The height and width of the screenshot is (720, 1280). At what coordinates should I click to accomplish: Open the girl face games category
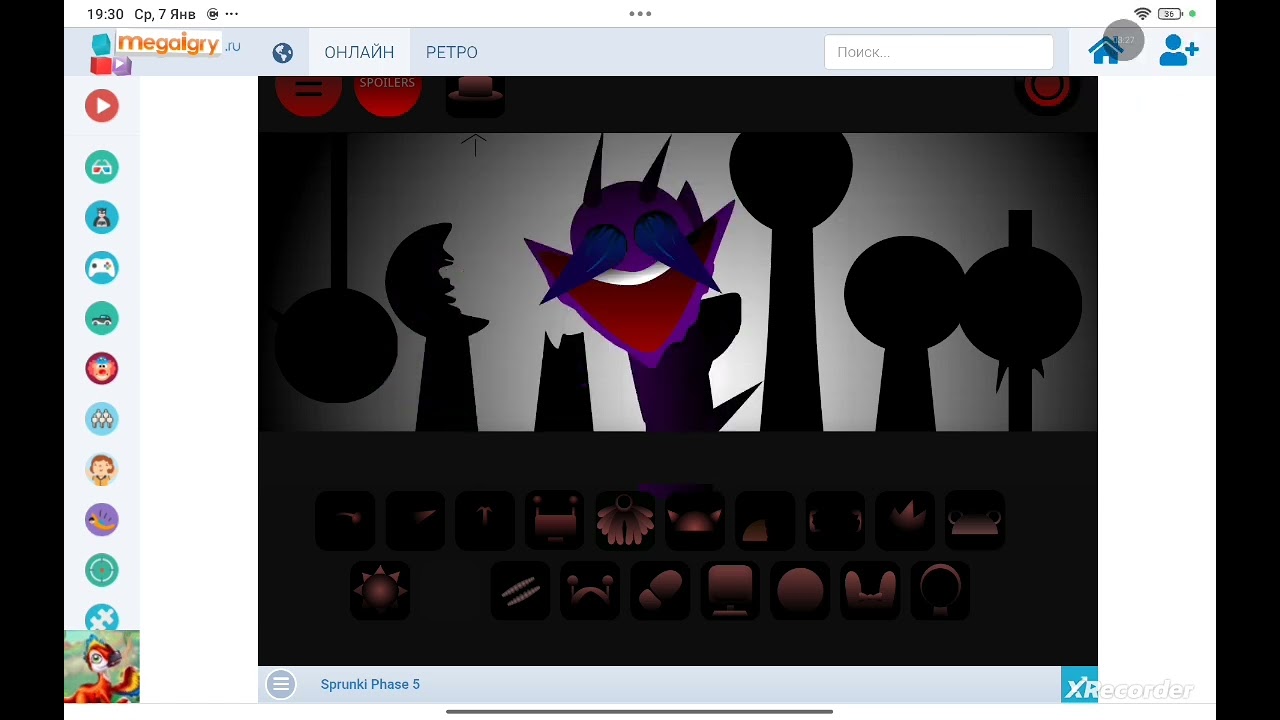[102, 469]
